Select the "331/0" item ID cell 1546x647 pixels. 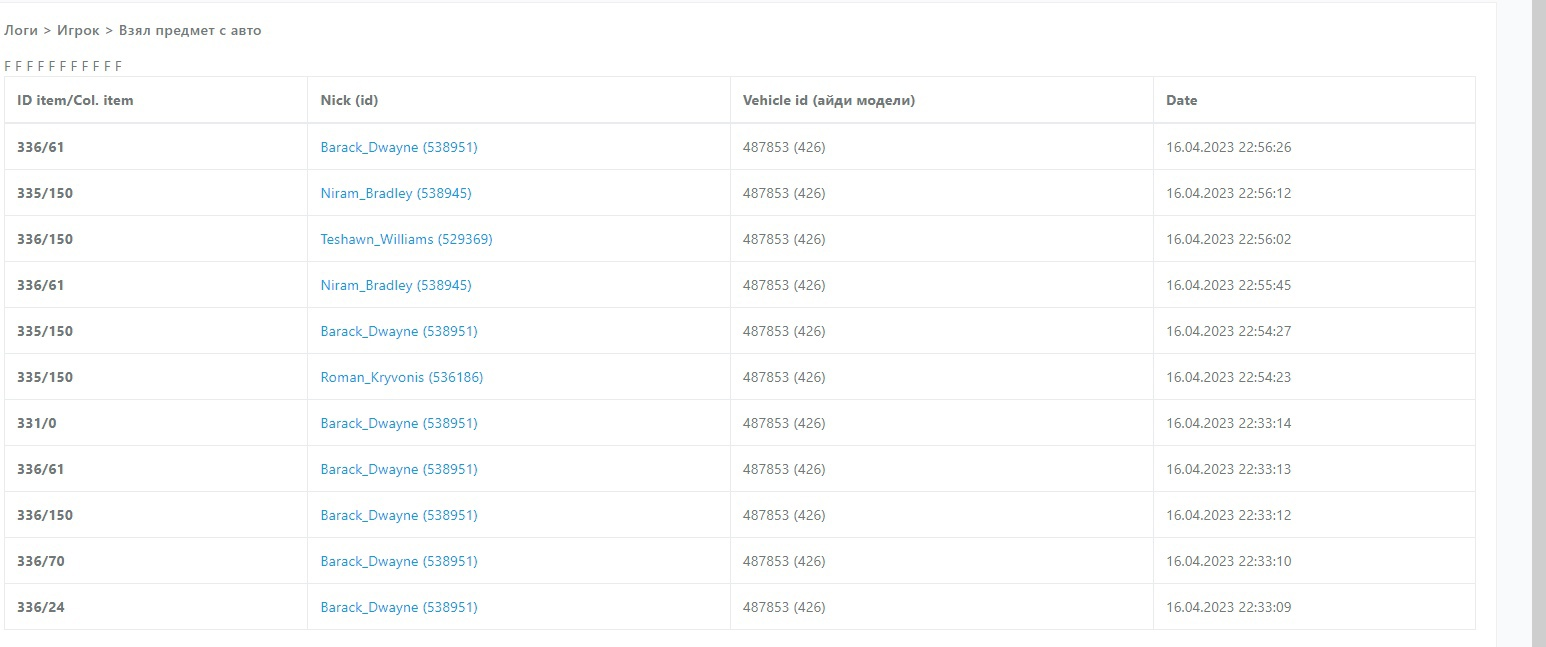[x=37, y=423]
